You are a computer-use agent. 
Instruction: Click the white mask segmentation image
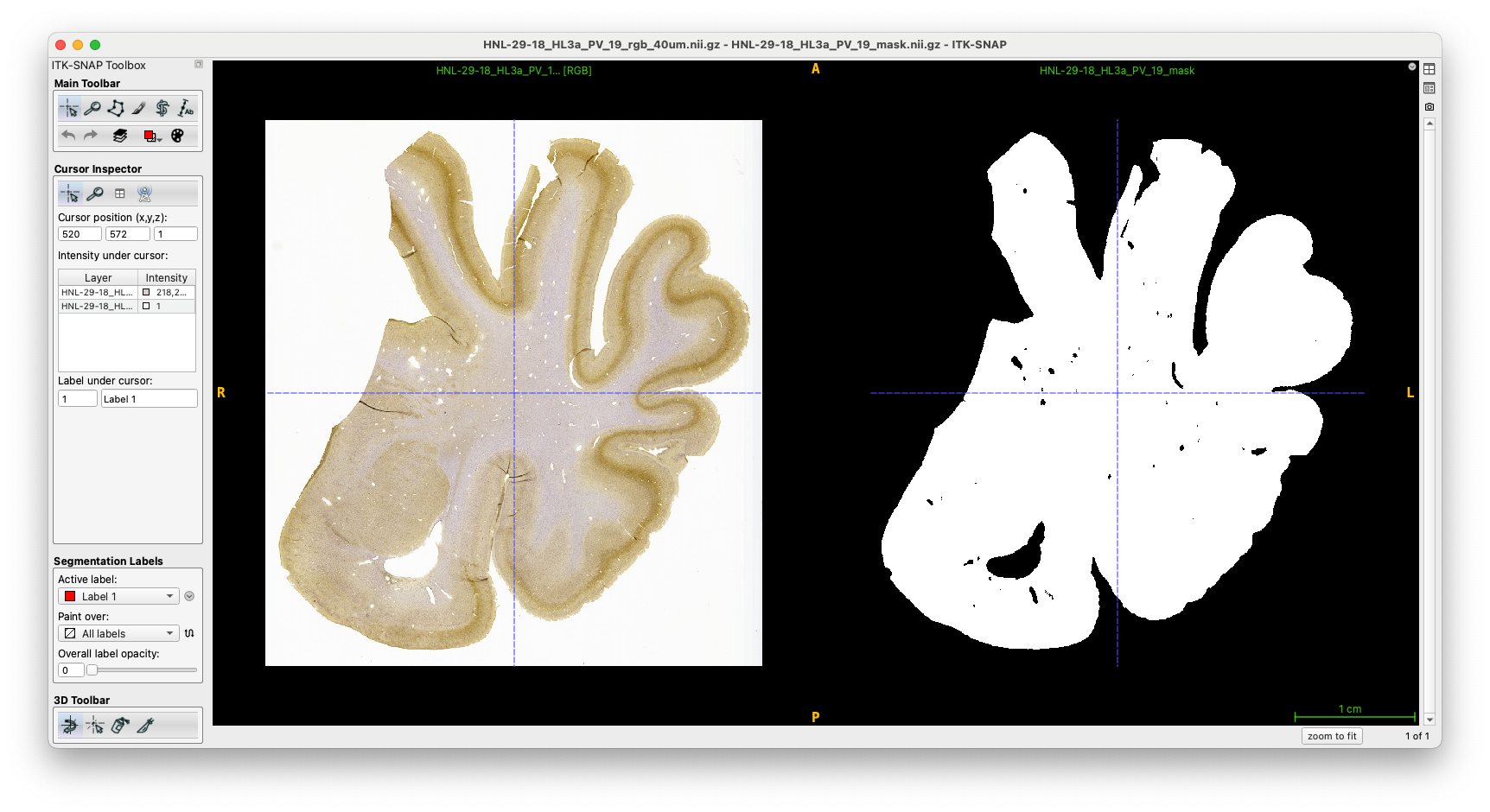(x=1117, y=393)
